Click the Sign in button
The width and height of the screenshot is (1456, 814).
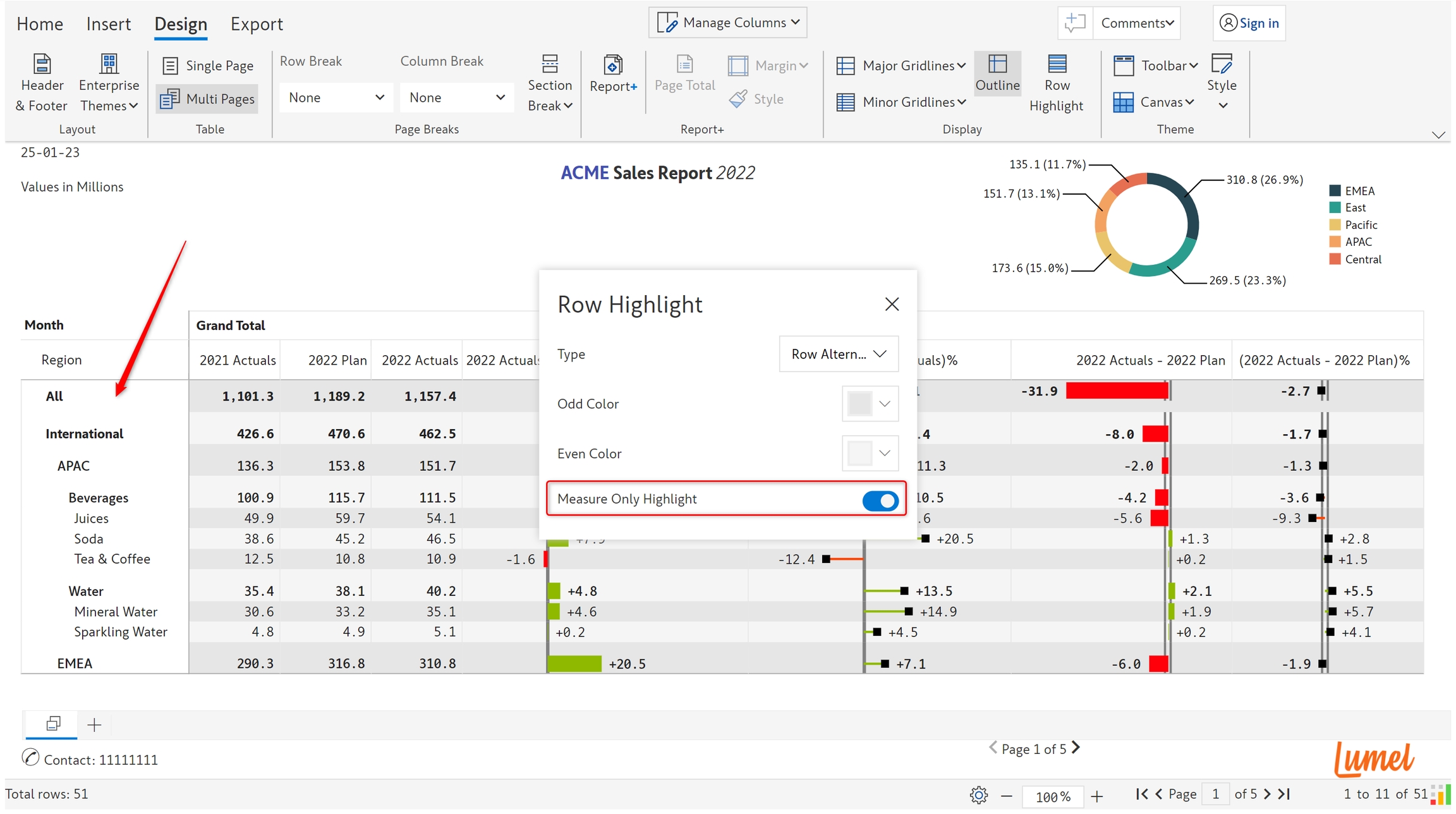[1249, 23]
